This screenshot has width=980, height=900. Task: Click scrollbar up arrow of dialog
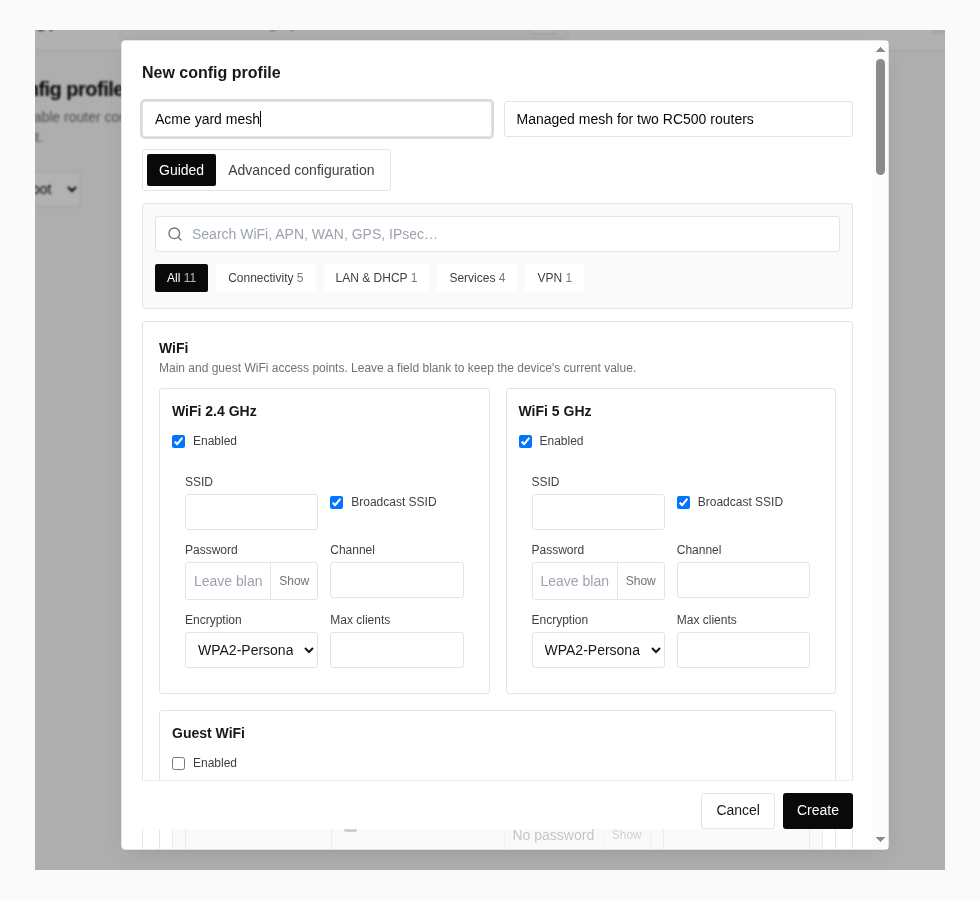(880, 49)
